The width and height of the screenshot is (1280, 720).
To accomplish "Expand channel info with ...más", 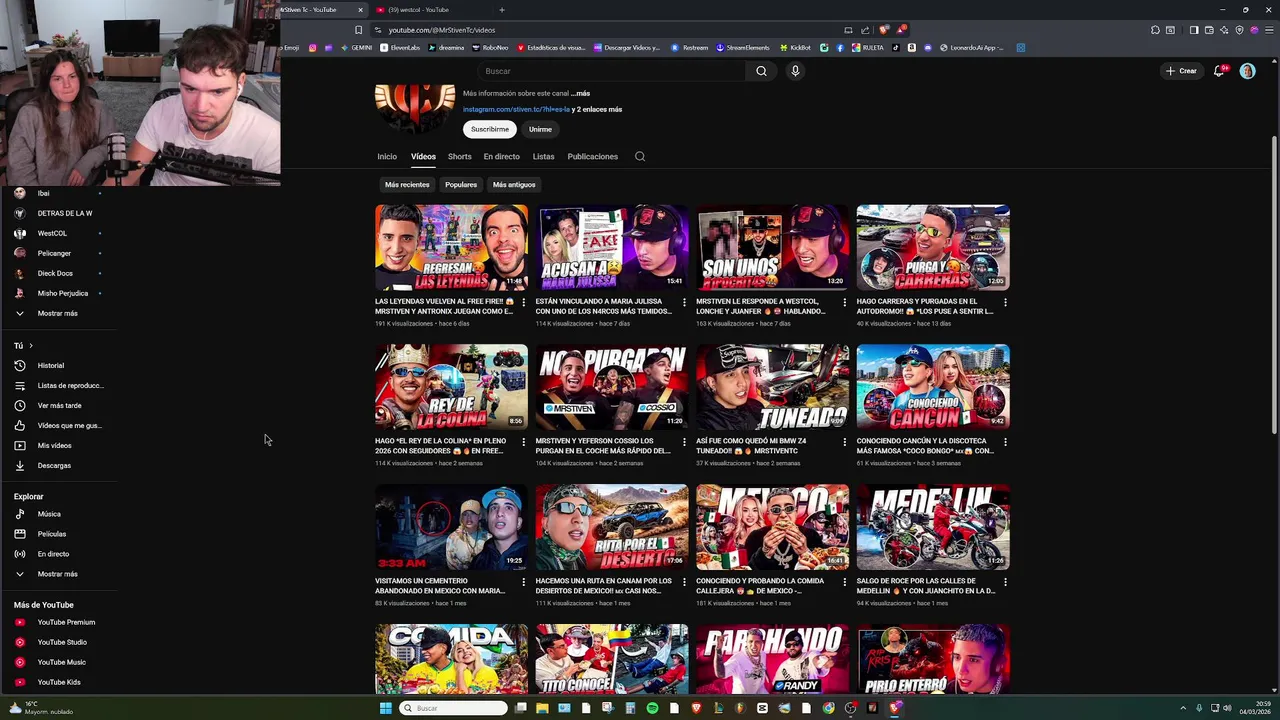I will point(581,93).
